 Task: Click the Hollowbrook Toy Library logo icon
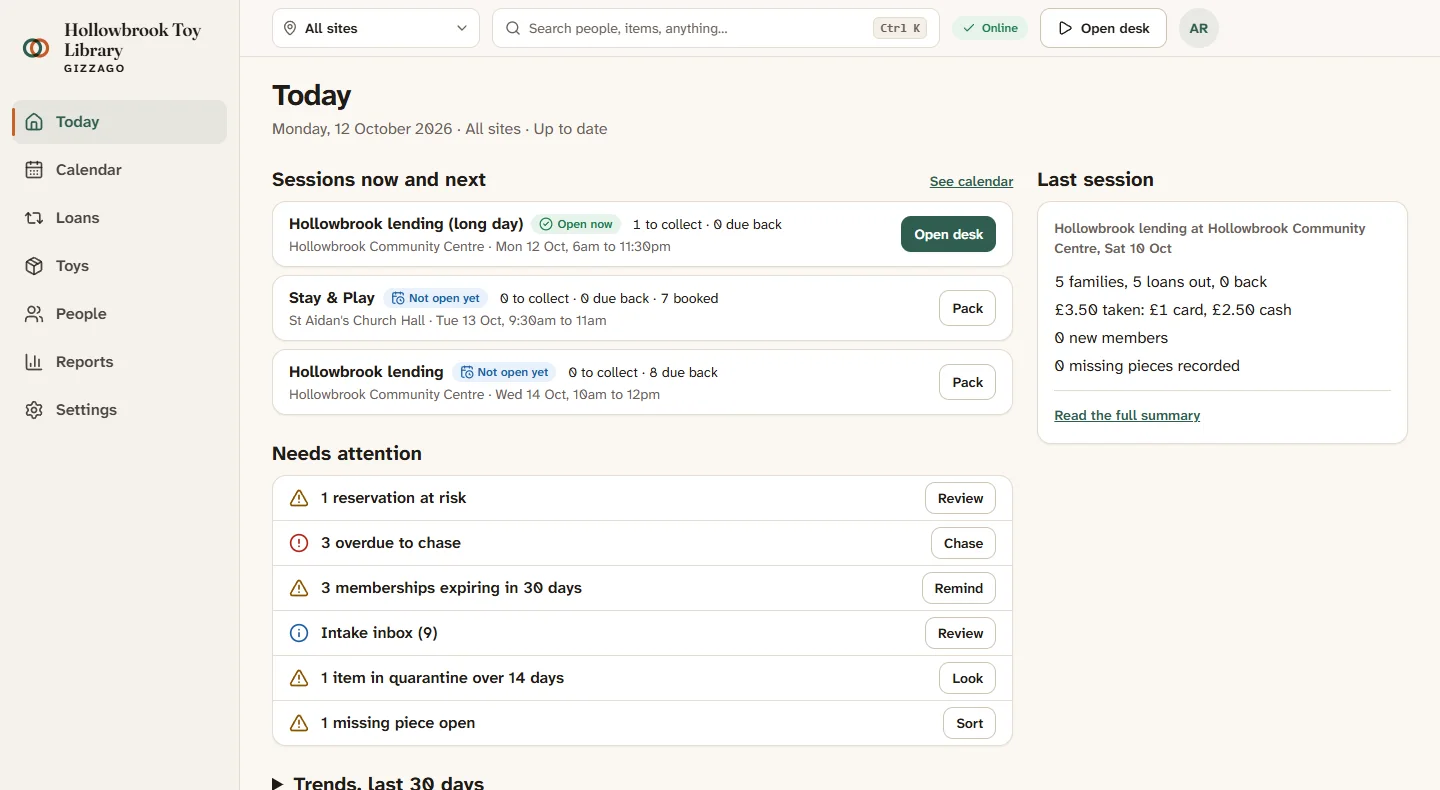click(36, 48)
